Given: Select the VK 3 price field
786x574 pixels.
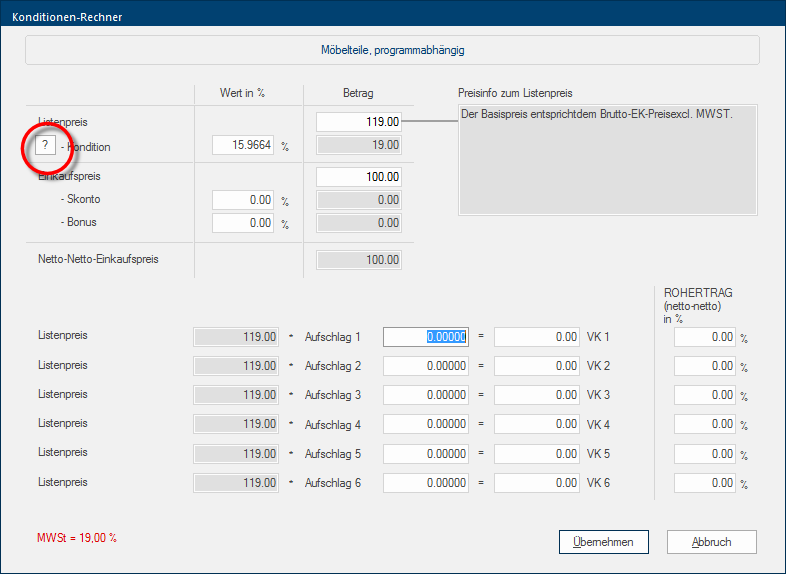Looking at the screenshot, I should click(537, 395).
